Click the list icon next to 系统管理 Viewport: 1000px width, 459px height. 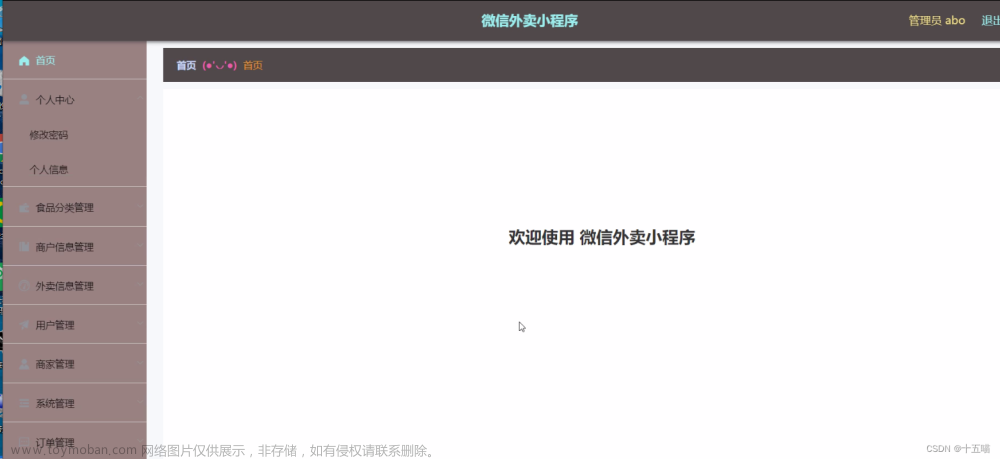click(x=24, y=404)
